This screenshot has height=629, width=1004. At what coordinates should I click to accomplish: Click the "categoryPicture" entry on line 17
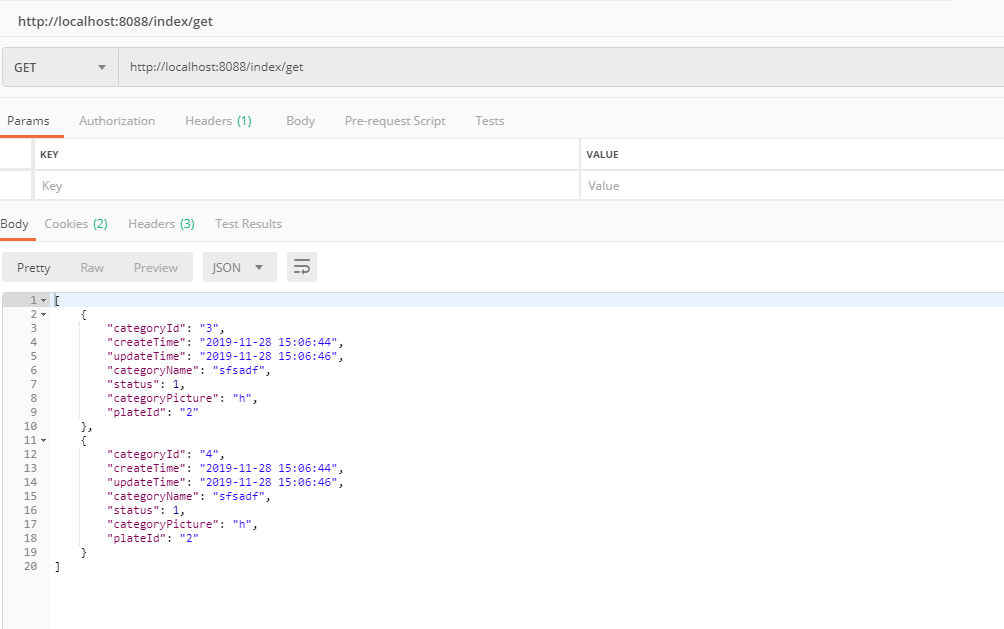pos(182,525)
